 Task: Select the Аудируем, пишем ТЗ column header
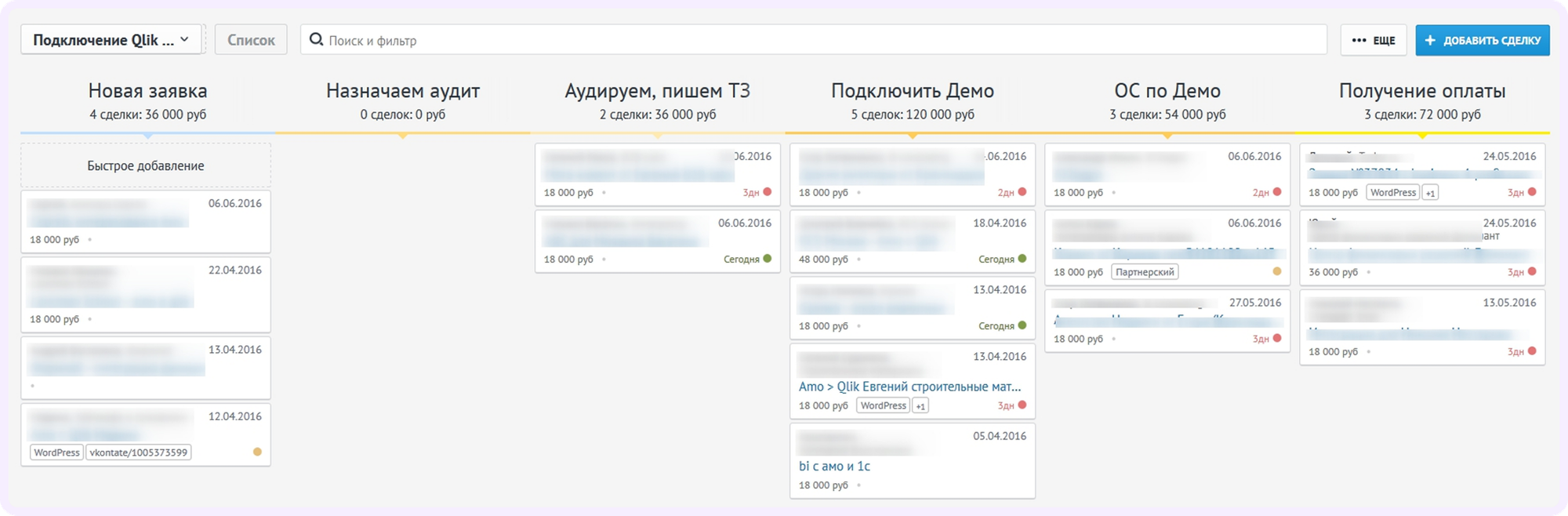(x=658, y=91)
